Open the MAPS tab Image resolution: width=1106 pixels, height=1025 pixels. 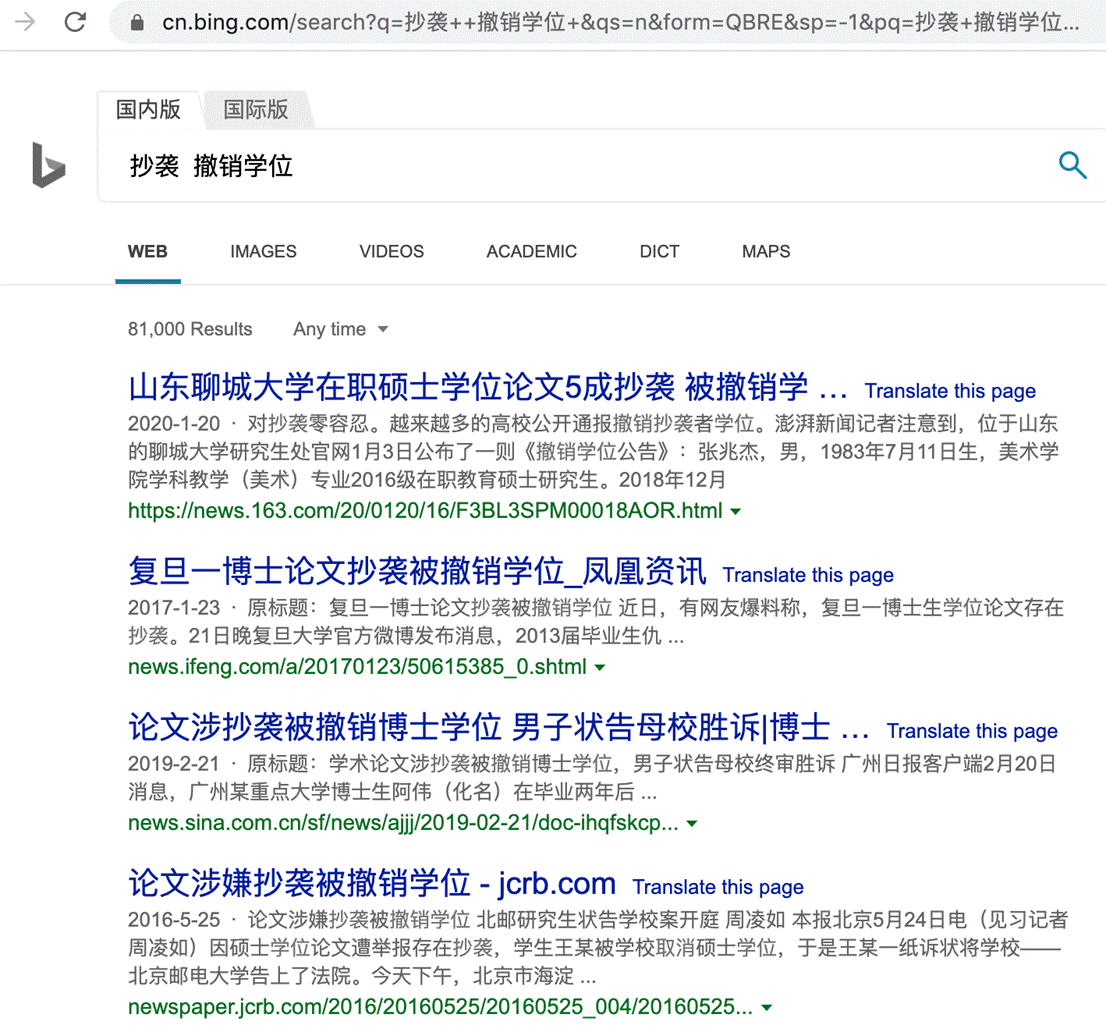[x=766, y=252]
